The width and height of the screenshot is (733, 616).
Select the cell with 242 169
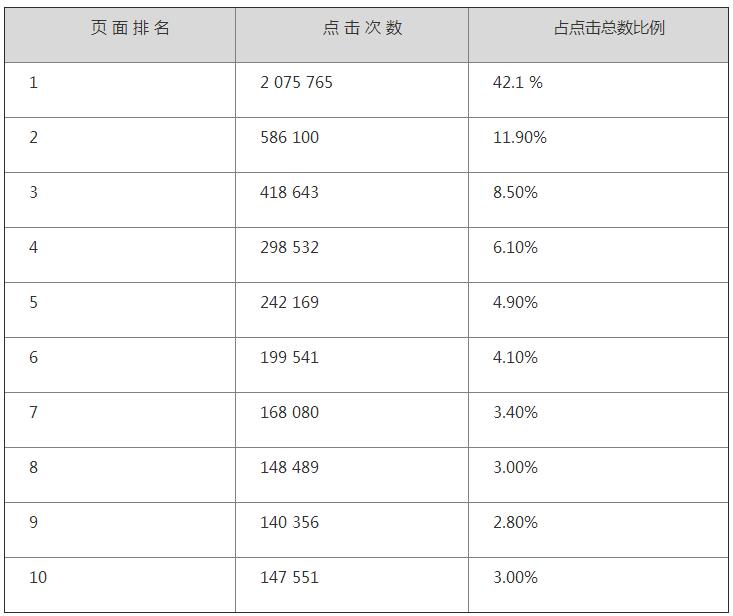[x=289, y=303]
